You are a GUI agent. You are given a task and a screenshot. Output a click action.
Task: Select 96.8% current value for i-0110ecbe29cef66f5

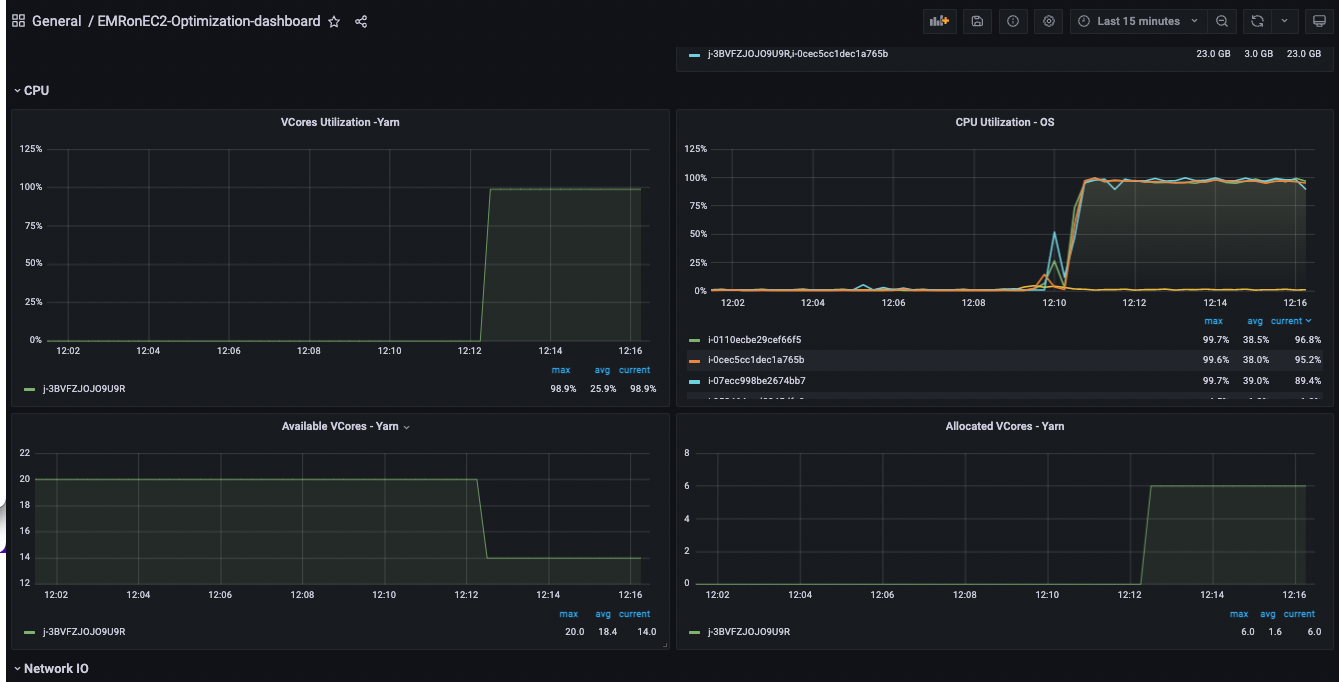pos(1308,340)
